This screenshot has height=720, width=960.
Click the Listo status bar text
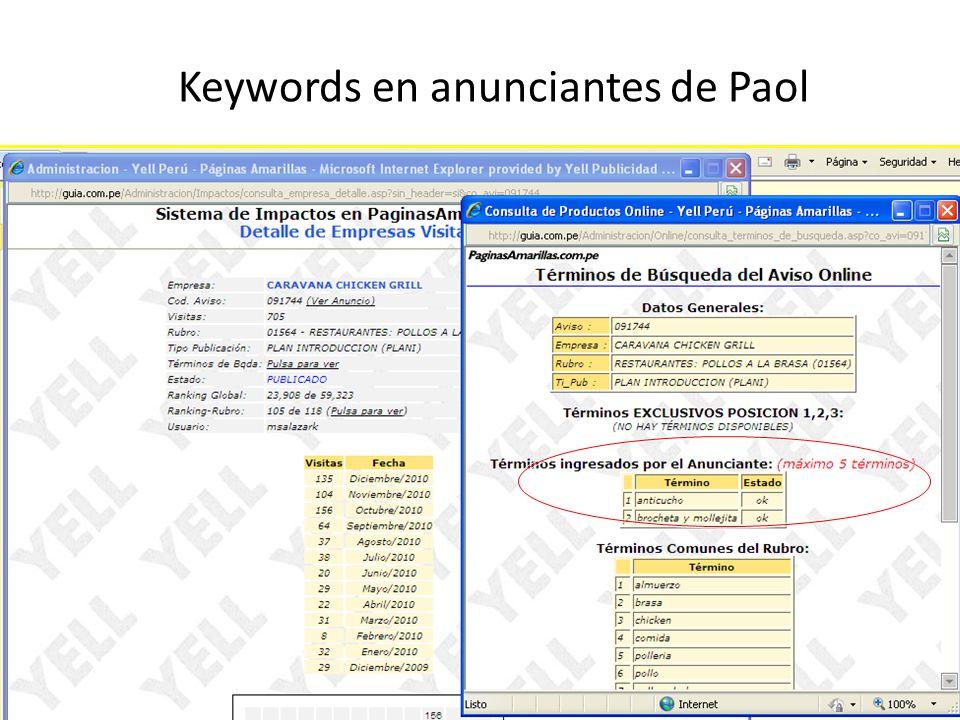(x=476, y=705)
